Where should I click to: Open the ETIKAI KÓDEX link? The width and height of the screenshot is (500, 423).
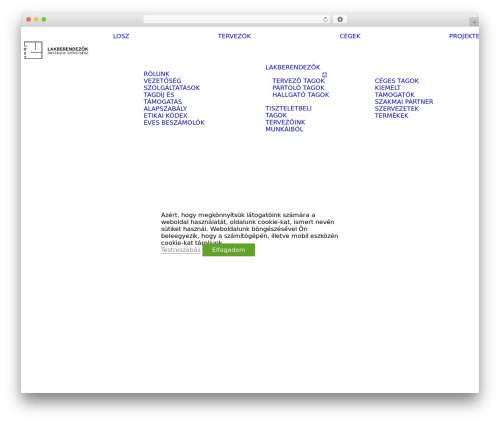pyautogui.click(x=165, y=116)
